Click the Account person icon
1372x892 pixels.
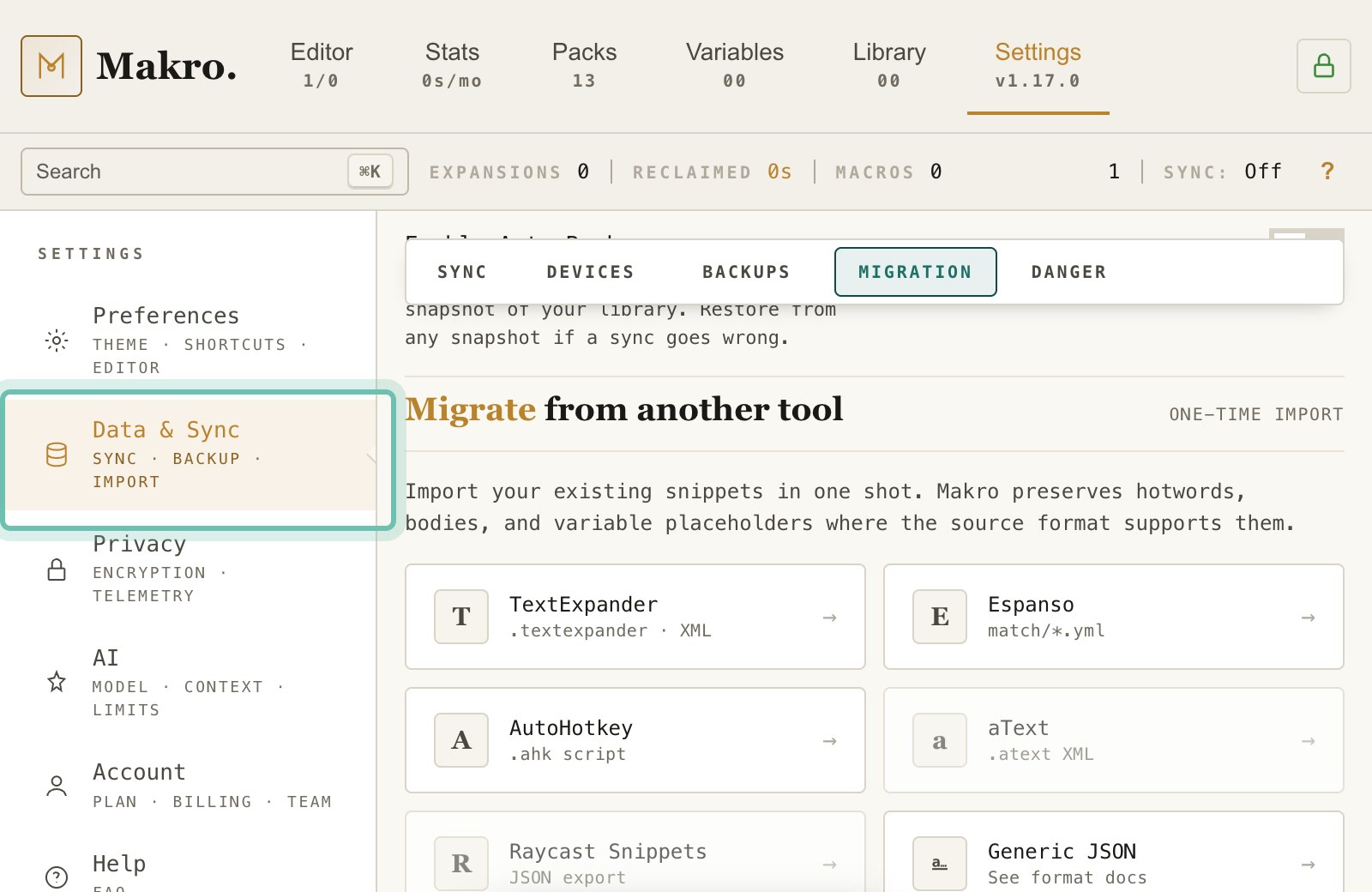coord(57,787)
